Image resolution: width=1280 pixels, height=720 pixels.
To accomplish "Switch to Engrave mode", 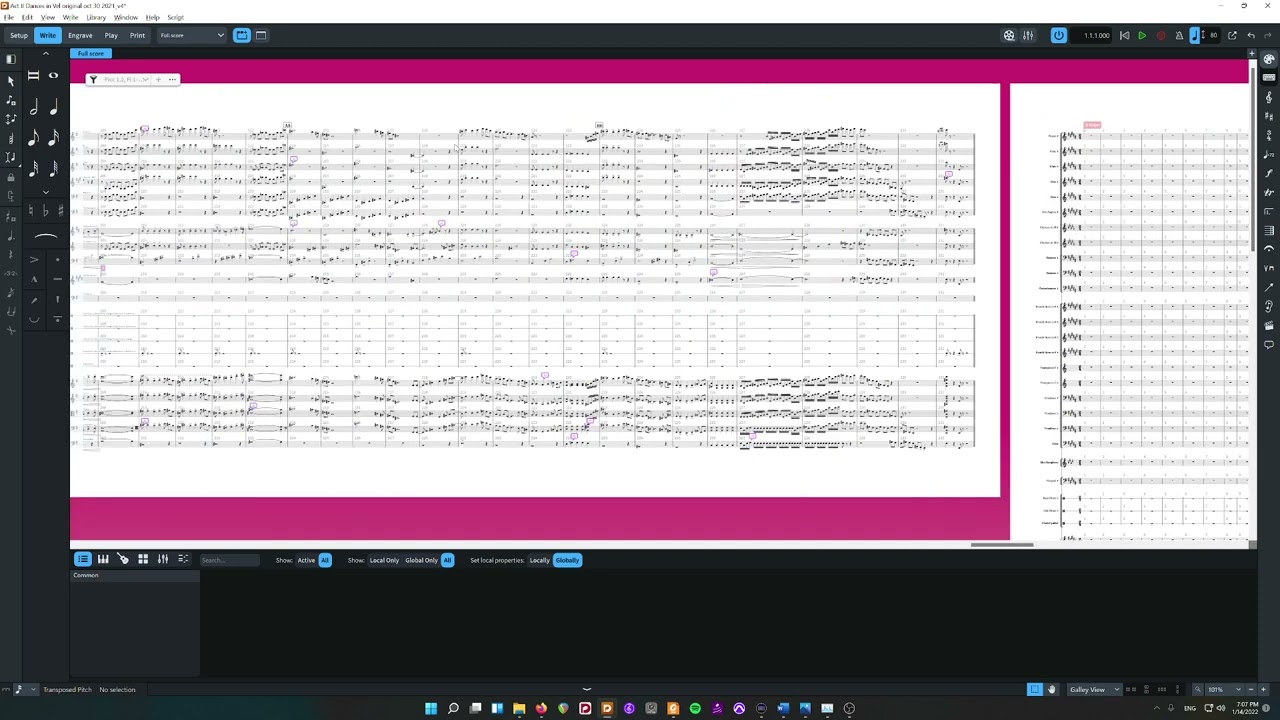I will [x=80, y=35].
